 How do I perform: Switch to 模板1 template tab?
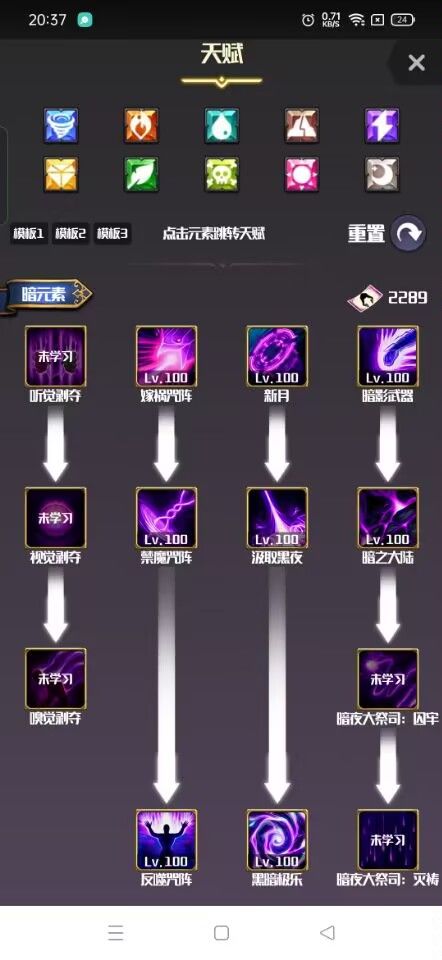pos(29,234)
